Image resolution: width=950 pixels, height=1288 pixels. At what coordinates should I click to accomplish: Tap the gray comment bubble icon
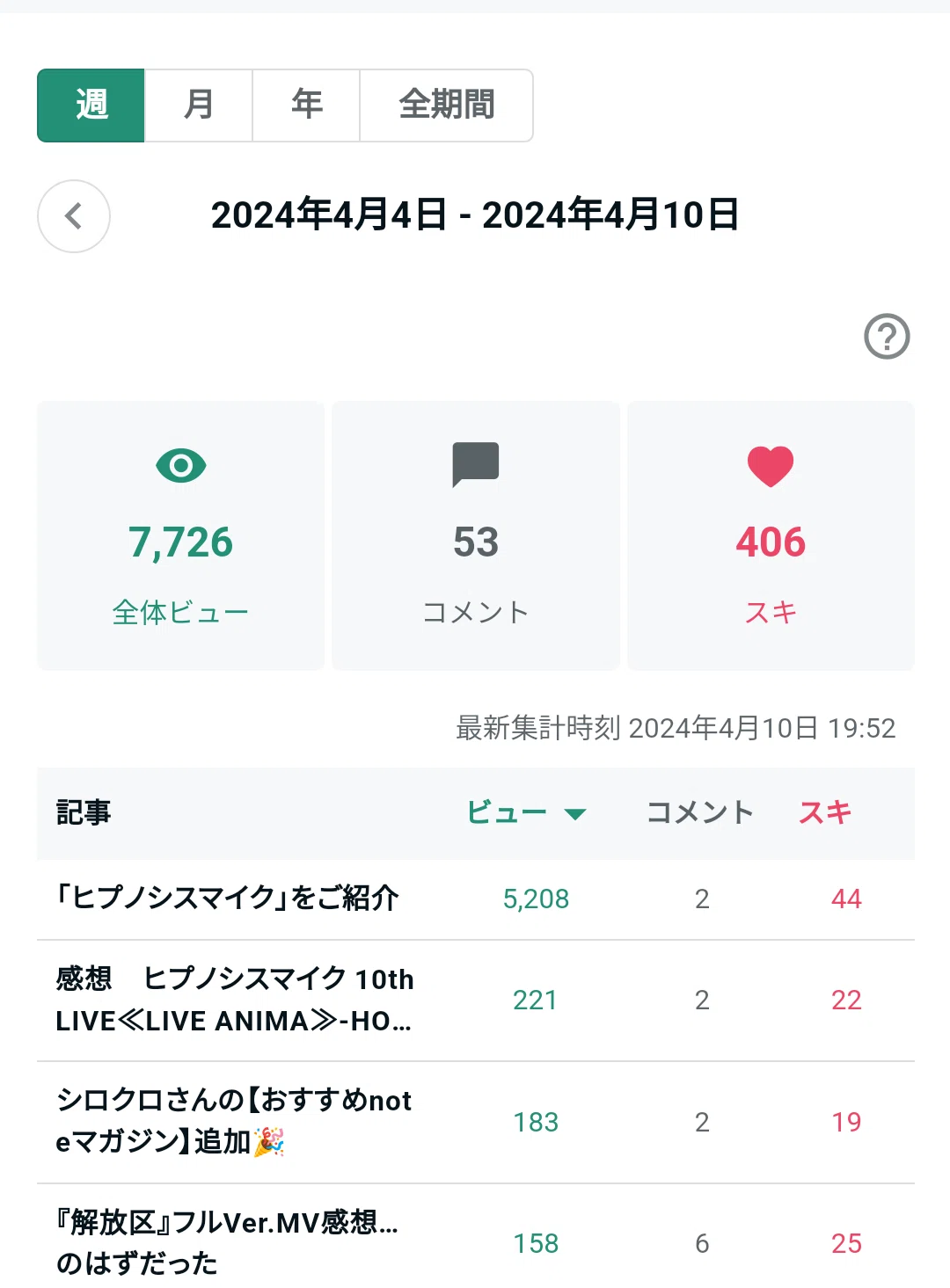[x=476, y=464]
